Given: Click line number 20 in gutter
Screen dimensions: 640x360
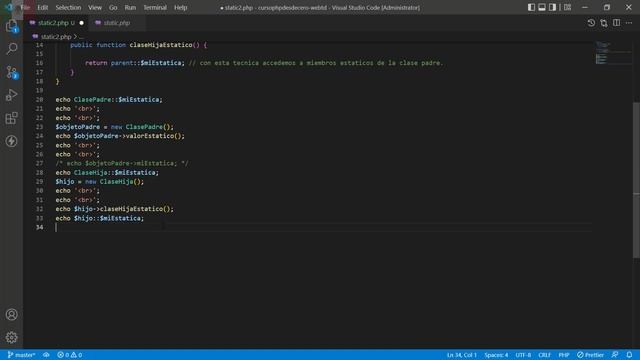Looking at the screenshot, I should coord(39,100).
